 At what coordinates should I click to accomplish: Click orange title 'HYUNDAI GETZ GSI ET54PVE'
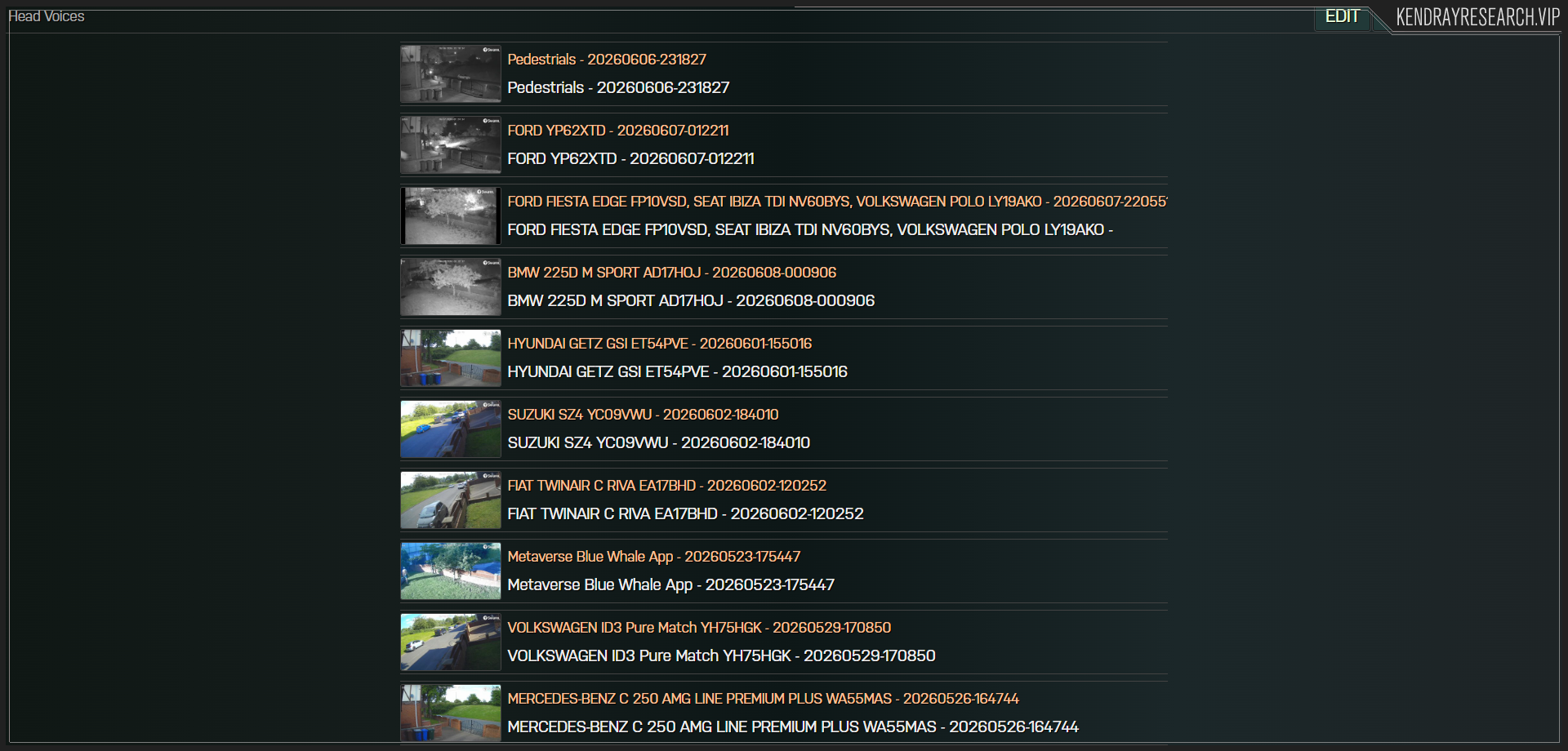click(660, 344)
